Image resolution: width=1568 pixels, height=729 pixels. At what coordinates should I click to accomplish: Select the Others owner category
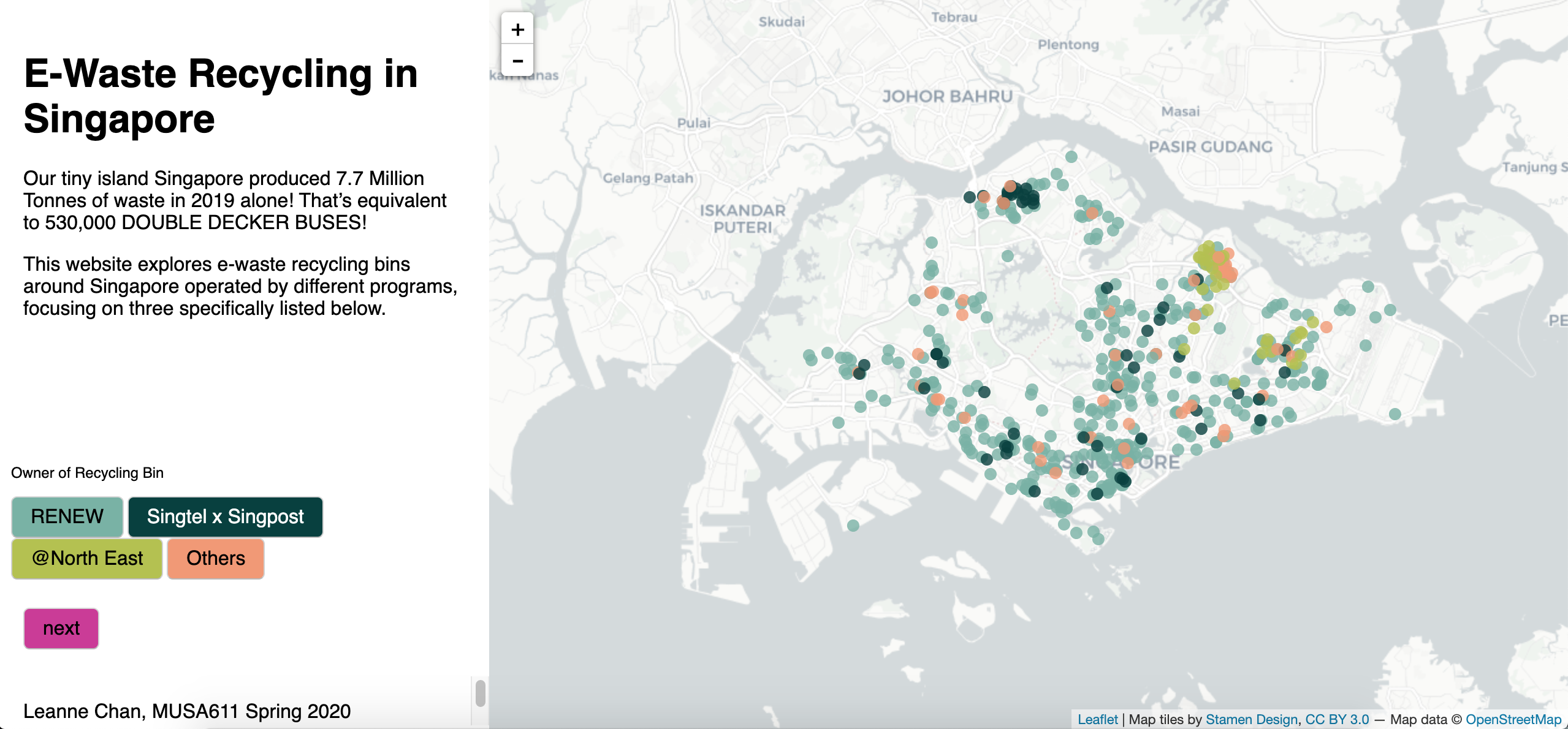point(216,558)
